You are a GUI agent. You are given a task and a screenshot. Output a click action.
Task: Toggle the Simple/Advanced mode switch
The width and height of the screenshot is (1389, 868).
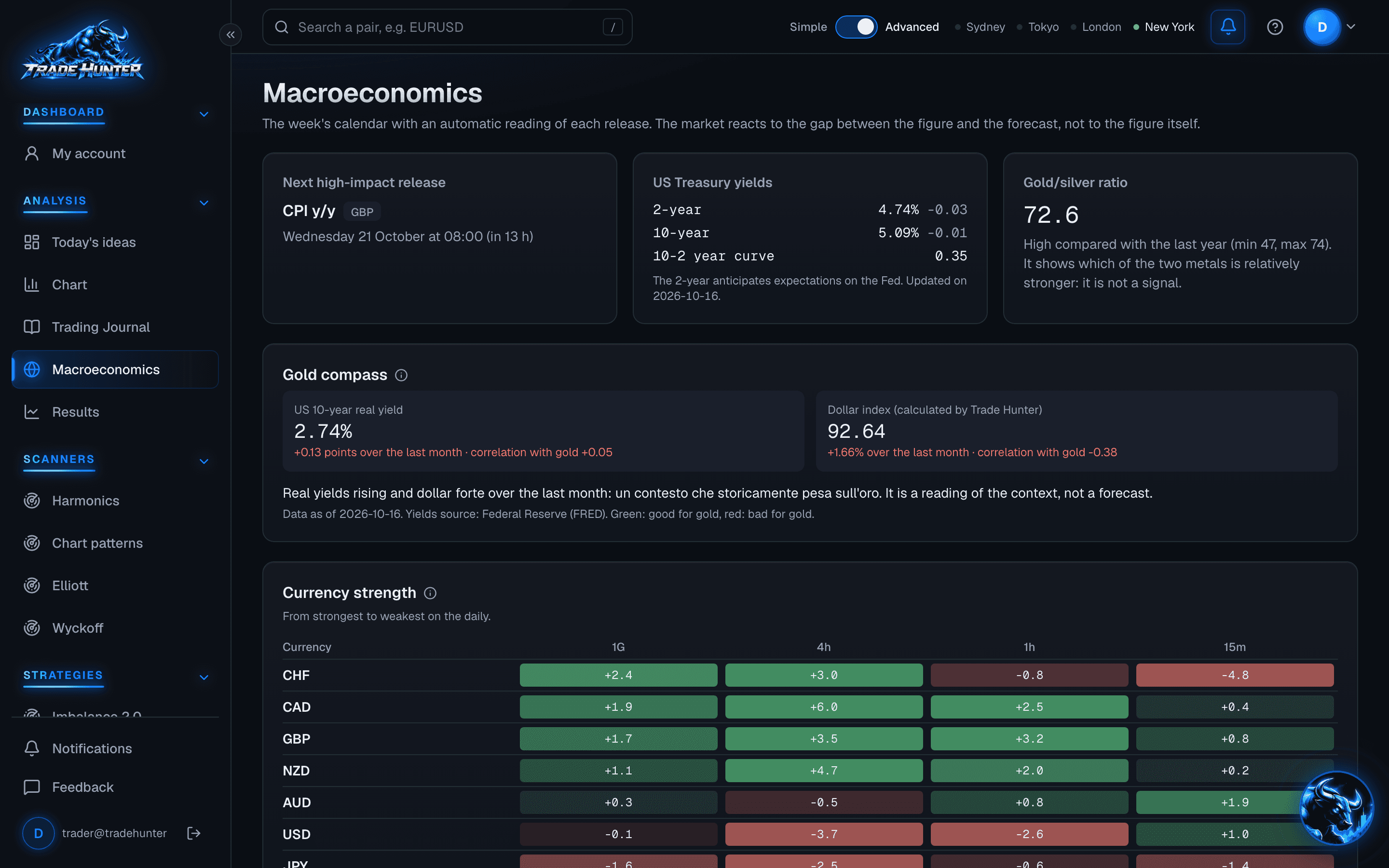[x=856, y=27]
